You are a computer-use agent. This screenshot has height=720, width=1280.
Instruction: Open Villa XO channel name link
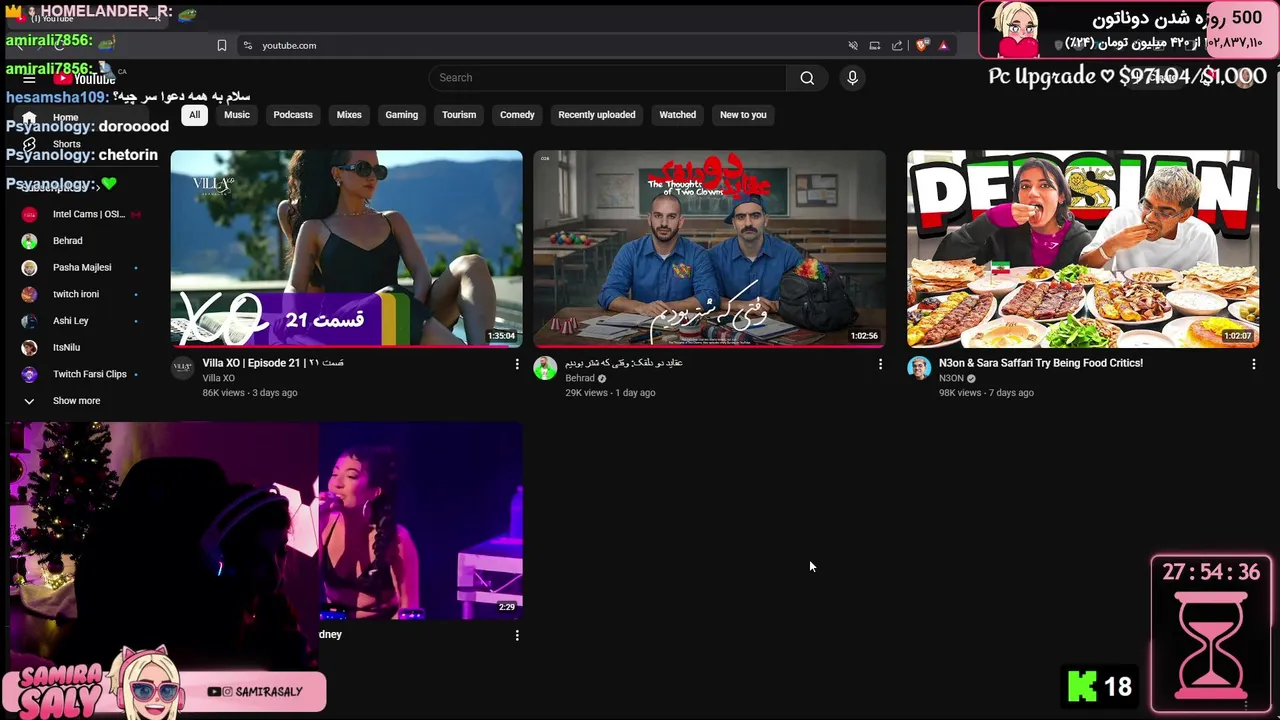click(x=218, y=378)
